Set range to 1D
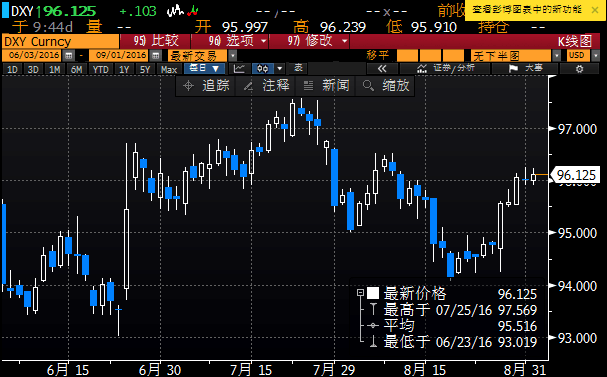607x377 pixels. click(12, 70)
